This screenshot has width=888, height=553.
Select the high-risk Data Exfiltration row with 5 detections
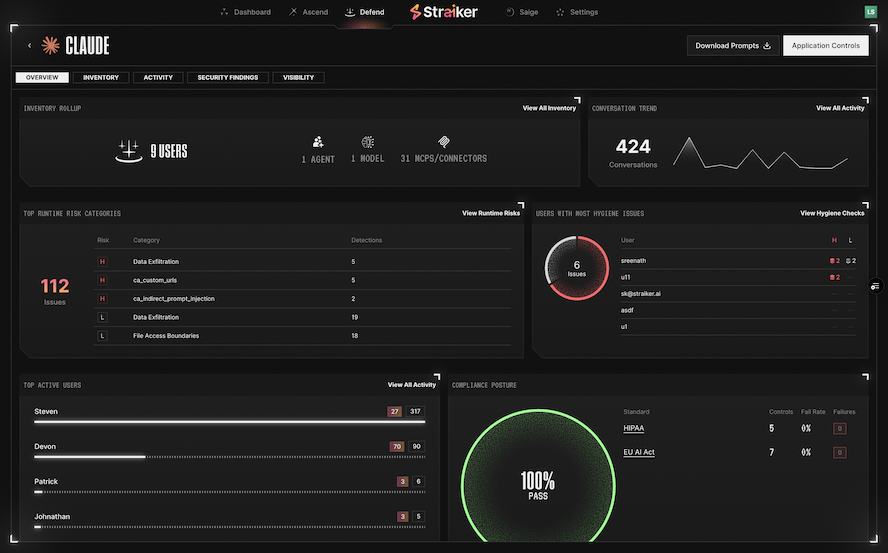tap(302, 262)
